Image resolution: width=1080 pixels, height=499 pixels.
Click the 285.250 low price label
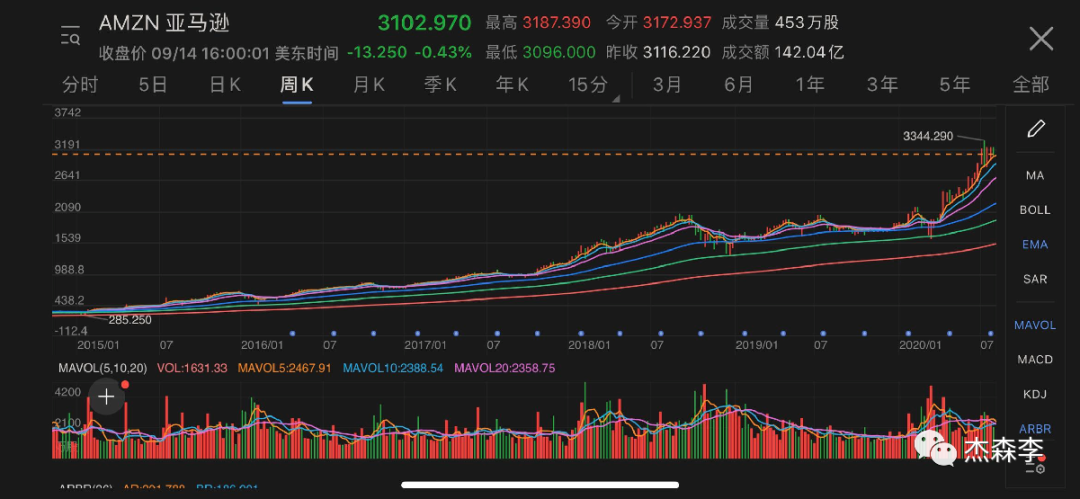[x=129, y=320]
